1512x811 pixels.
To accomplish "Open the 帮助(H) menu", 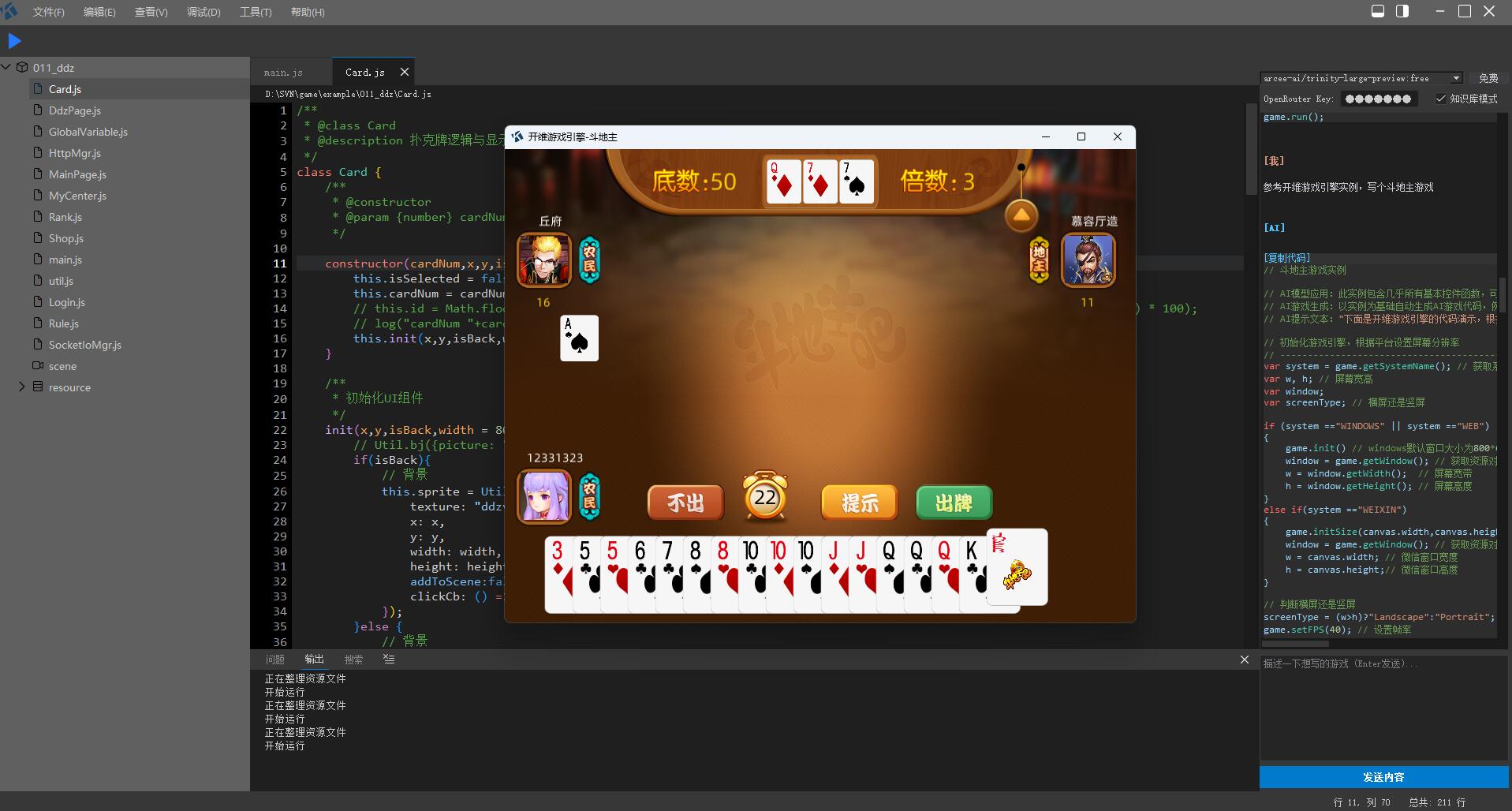I will tap(308, 12).
